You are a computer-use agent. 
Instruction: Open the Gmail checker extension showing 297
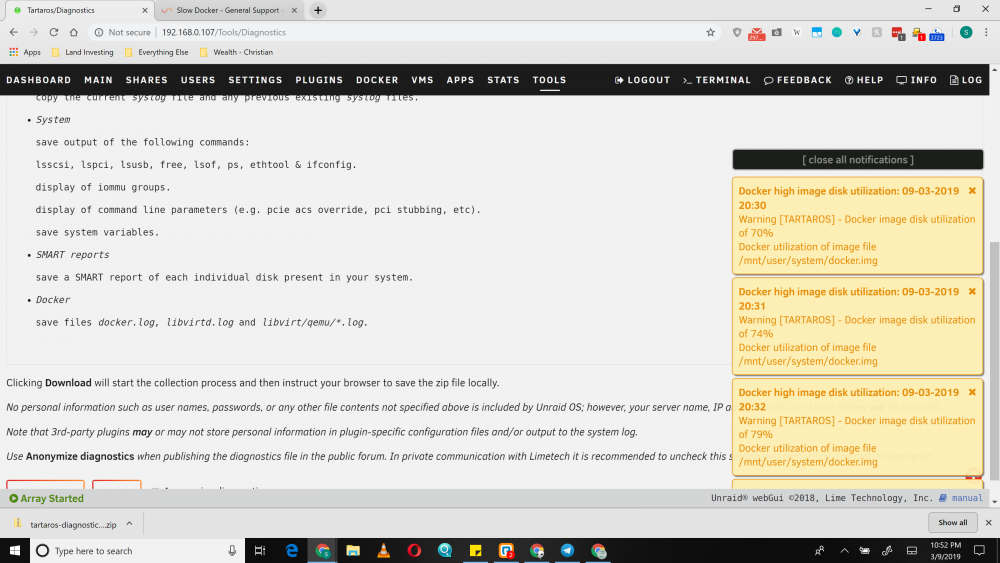pyautogui.click(x=756, y=33)
